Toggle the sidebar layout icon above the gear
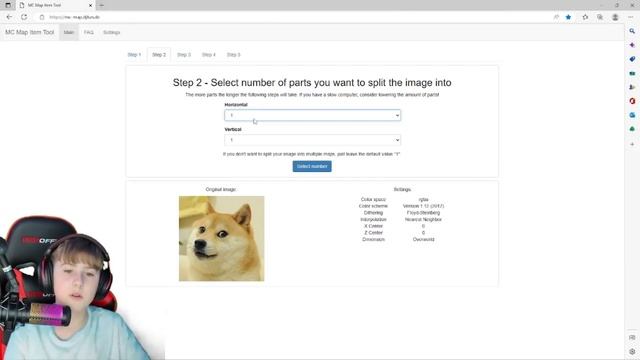This screenshot has width=640, height=360. [632, 338]
